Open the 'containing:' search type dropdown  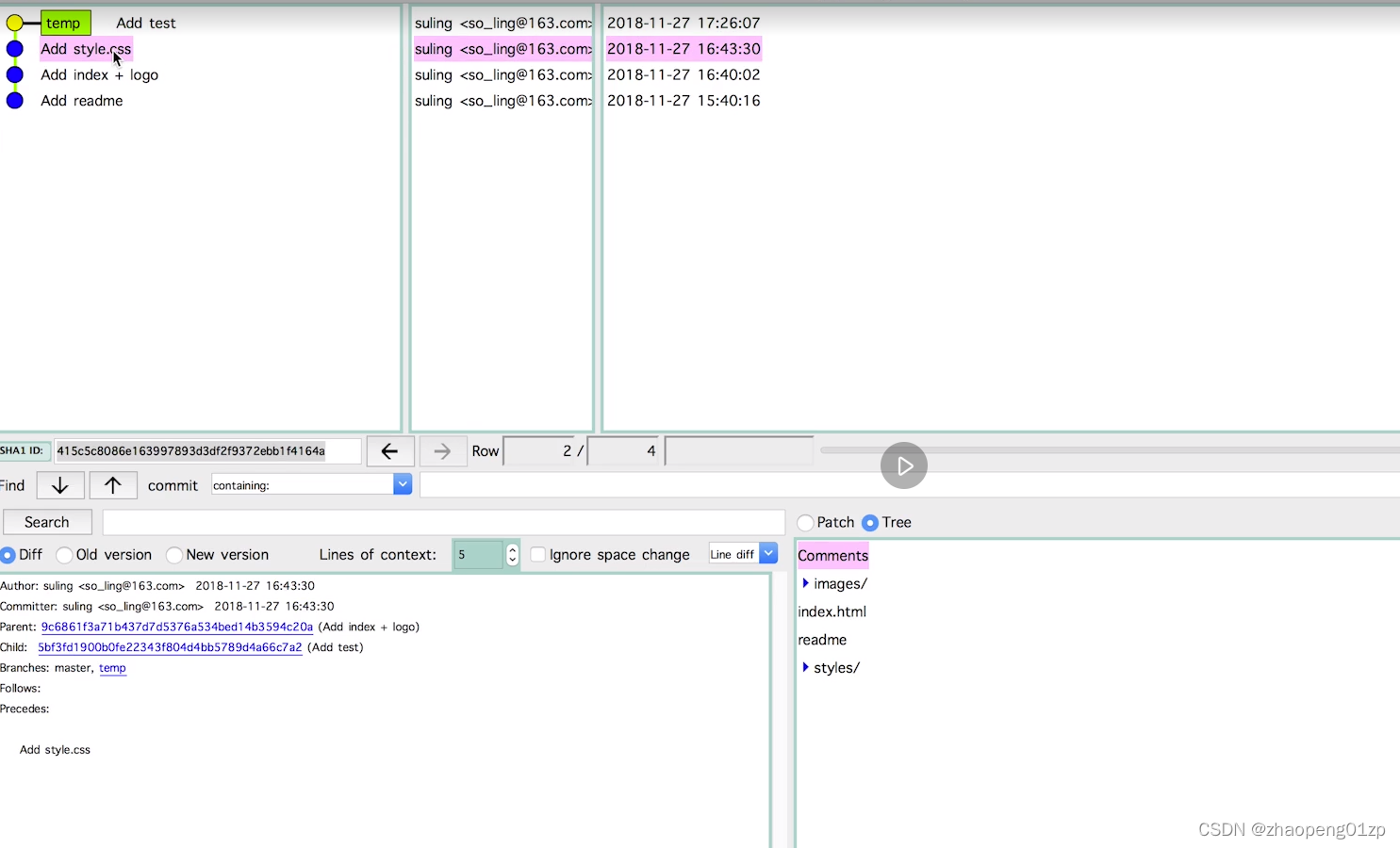[x=403, y=484]
